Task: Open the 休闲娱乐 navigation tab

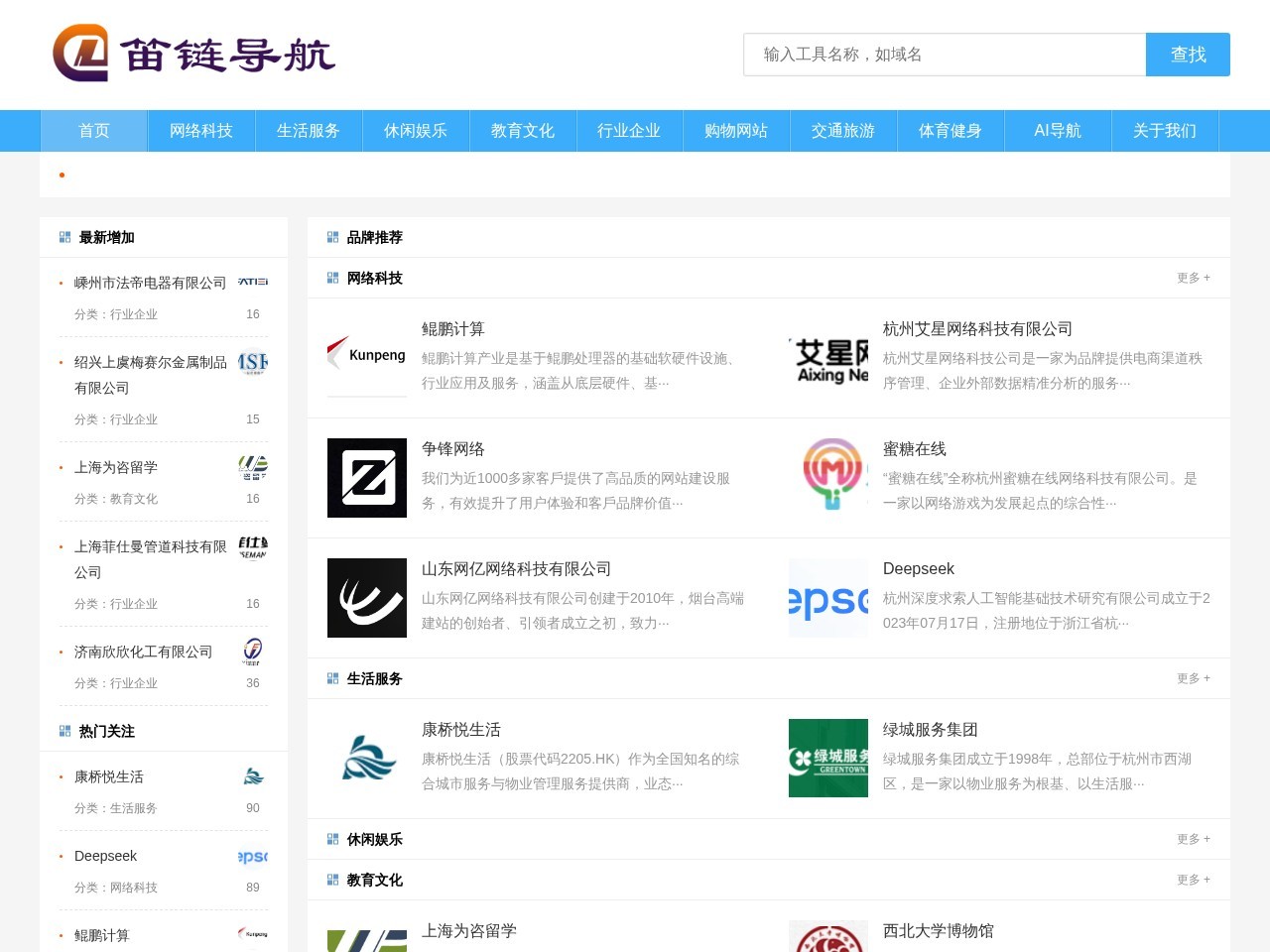Action: pos(416,131)
